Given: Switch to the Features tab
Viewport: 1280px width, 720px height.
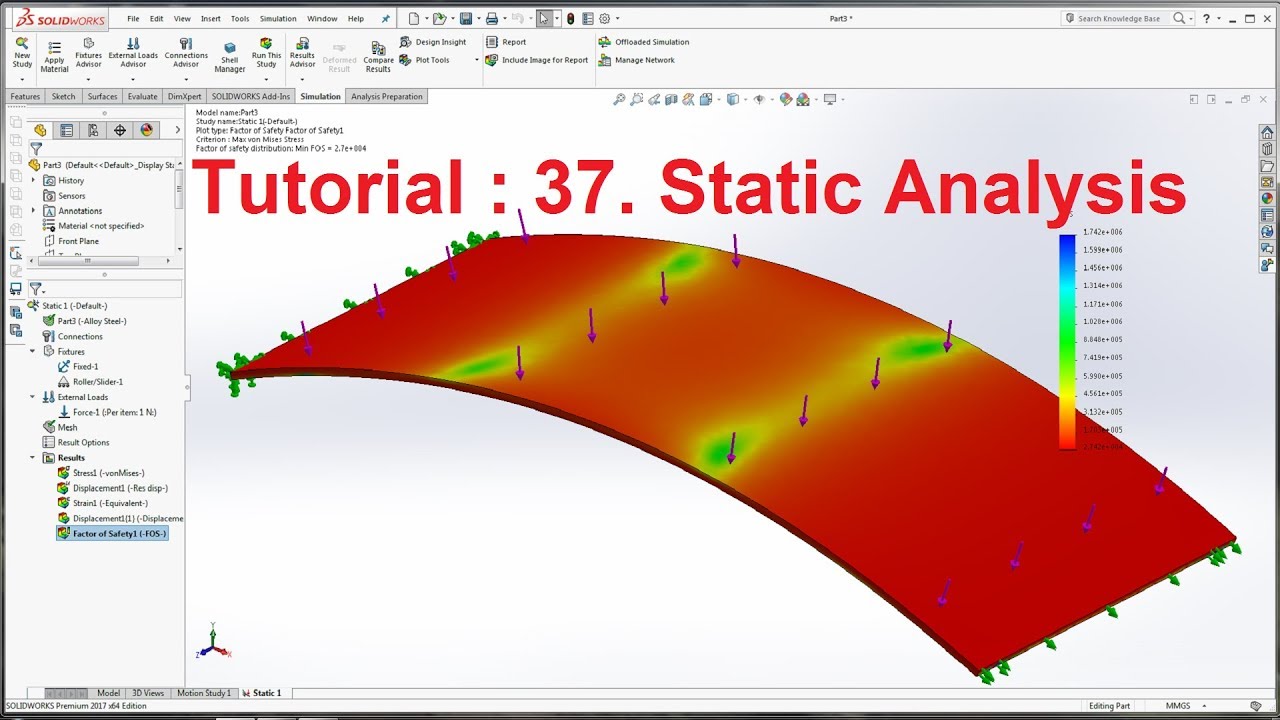Looking at the screenshot, I should [x=25, y=96].
